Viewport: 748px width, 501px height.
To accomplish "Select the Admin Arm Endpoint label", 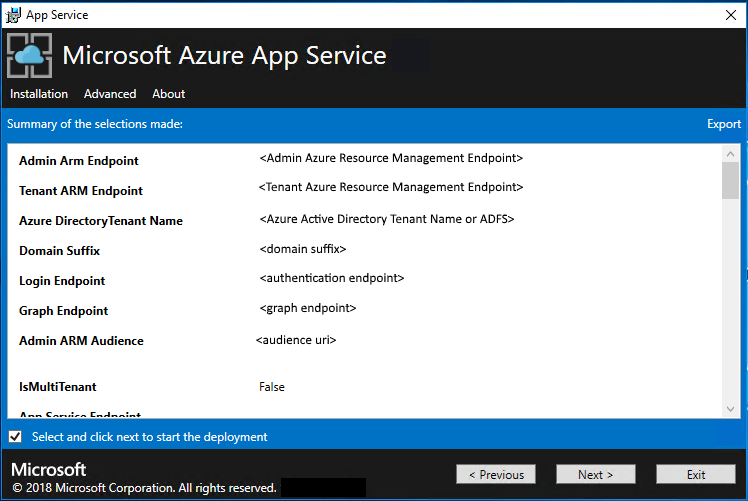I will point(79,161).
